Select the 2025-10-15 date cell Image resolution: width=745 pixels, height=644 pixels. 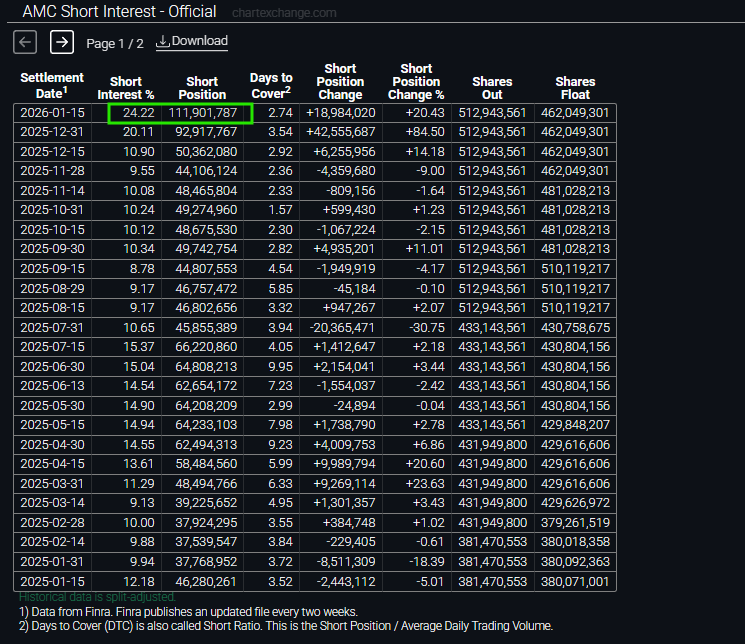(52, 230)
